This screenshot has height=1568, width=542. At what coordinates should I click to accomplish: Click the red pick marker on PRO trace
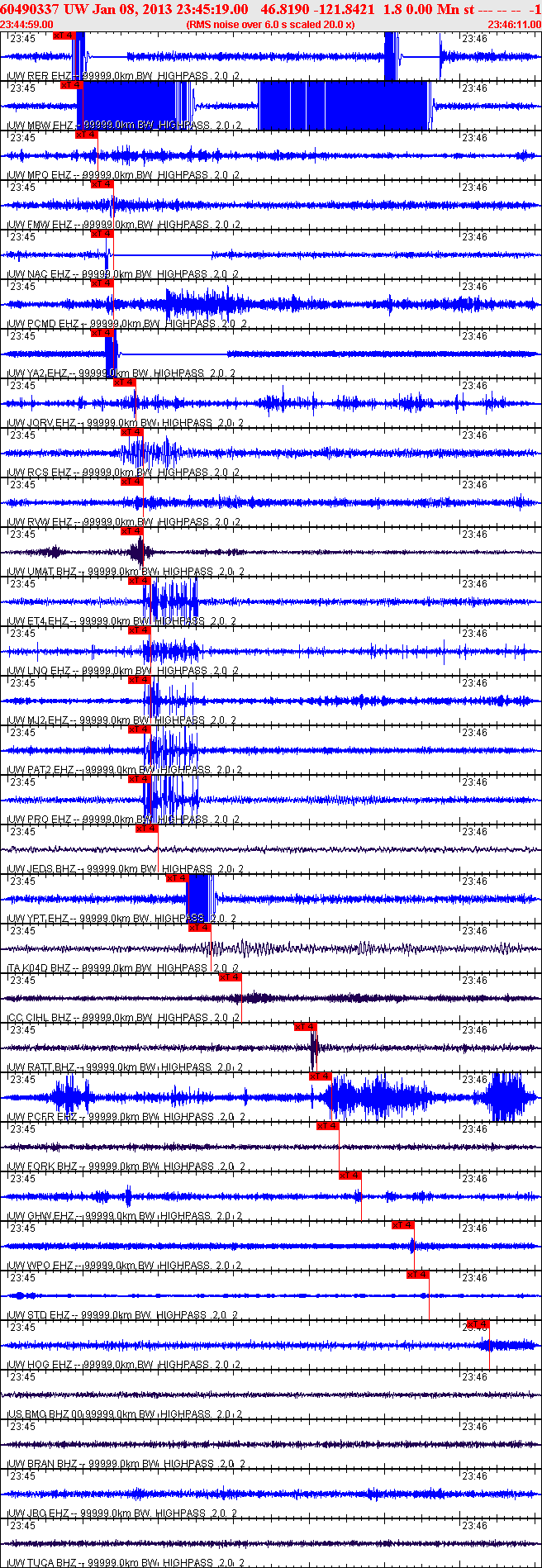pos(140,779)
